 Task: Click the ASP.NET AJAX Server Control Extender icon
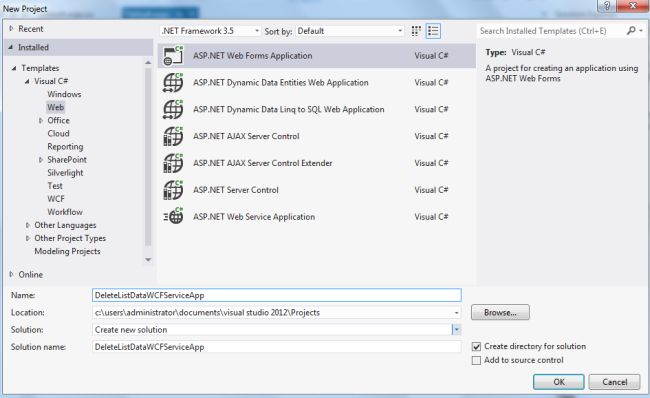173,163
